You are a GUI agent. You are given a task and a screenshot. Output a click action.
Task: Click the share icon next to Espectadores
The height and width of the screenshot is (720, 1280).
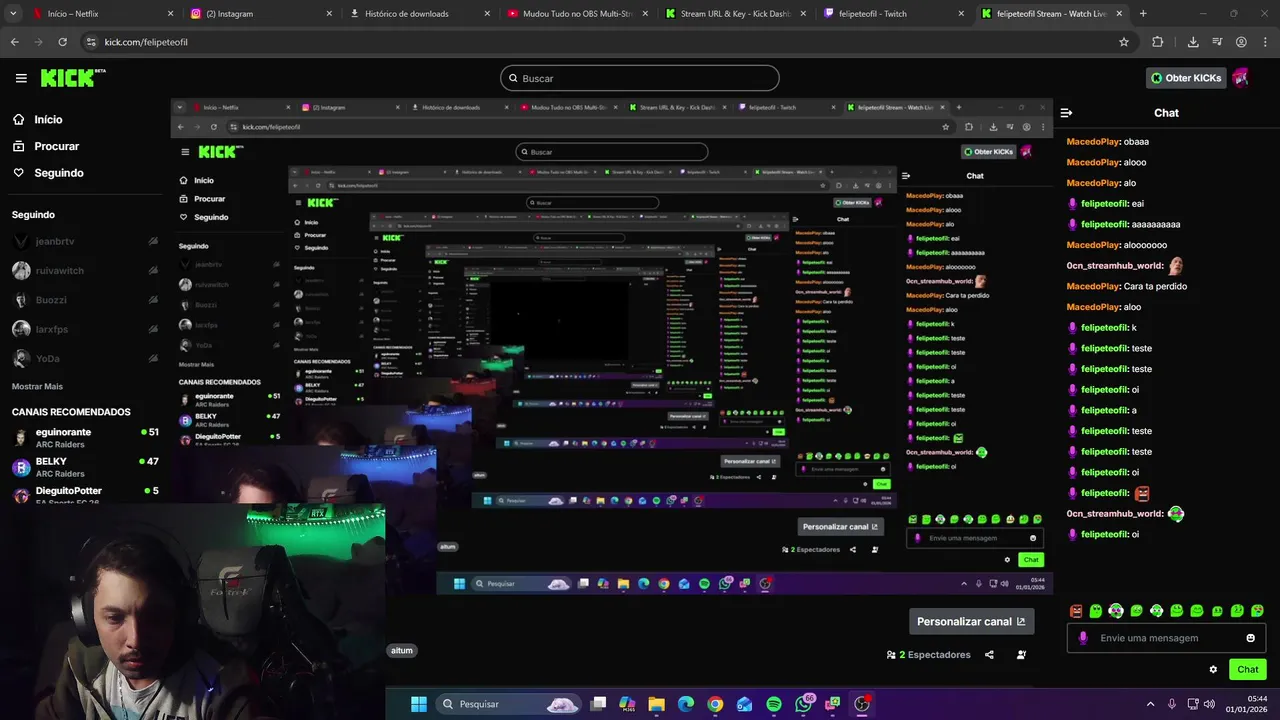coord(989,655)
